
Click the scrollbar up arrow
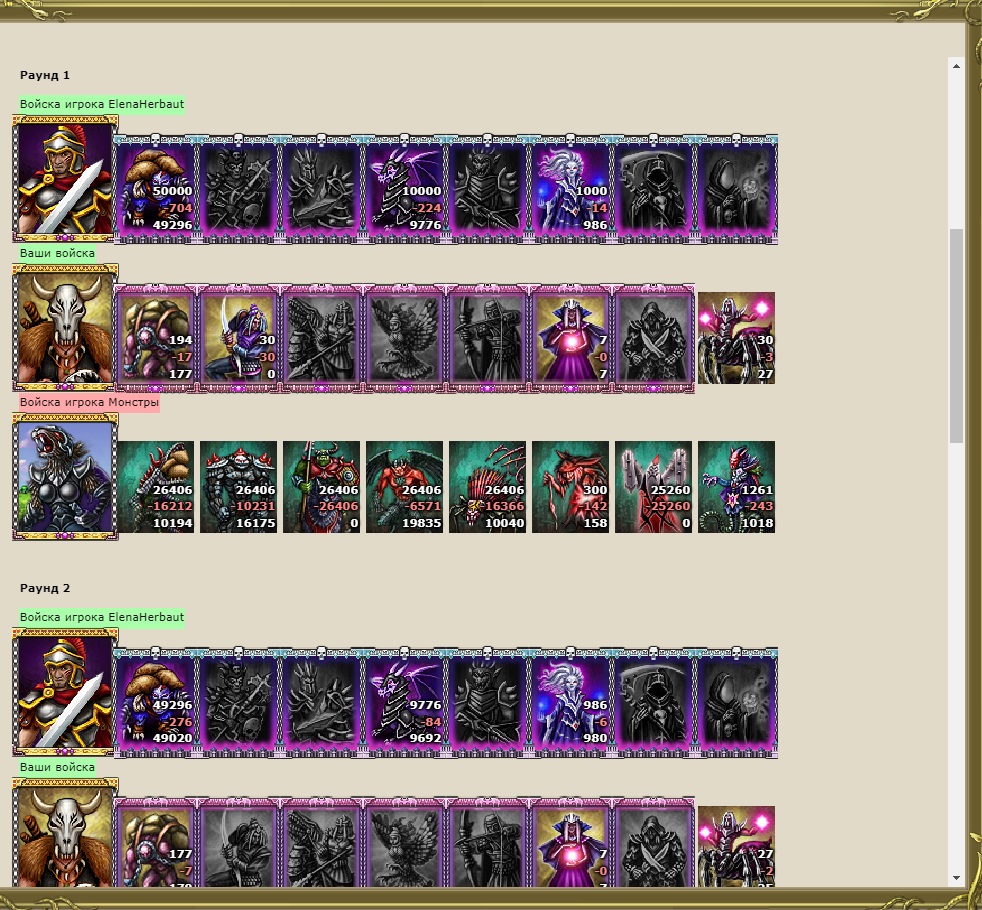[956, 66]
